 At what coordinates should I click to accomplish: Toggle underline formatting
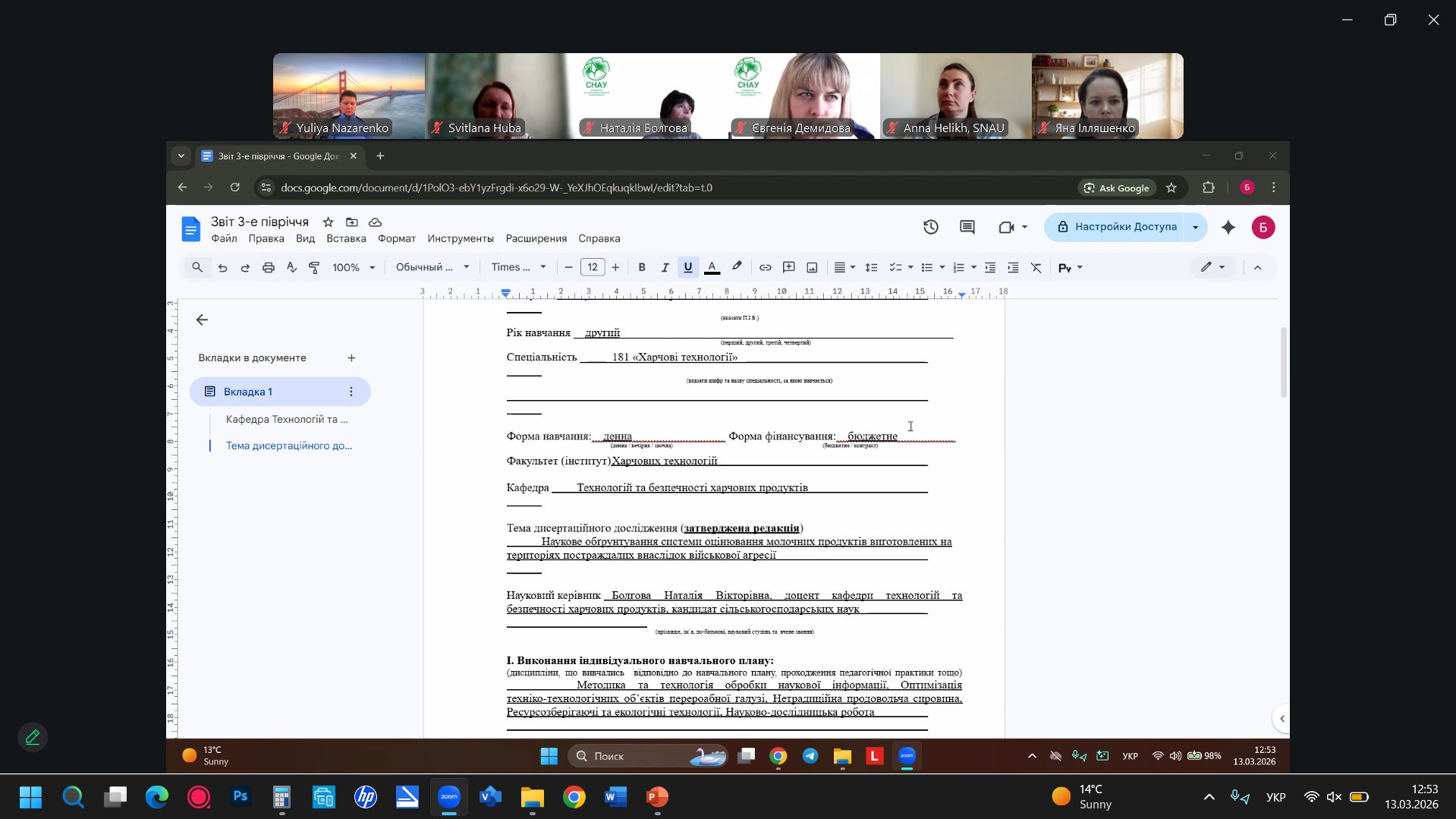click(688, 267)
